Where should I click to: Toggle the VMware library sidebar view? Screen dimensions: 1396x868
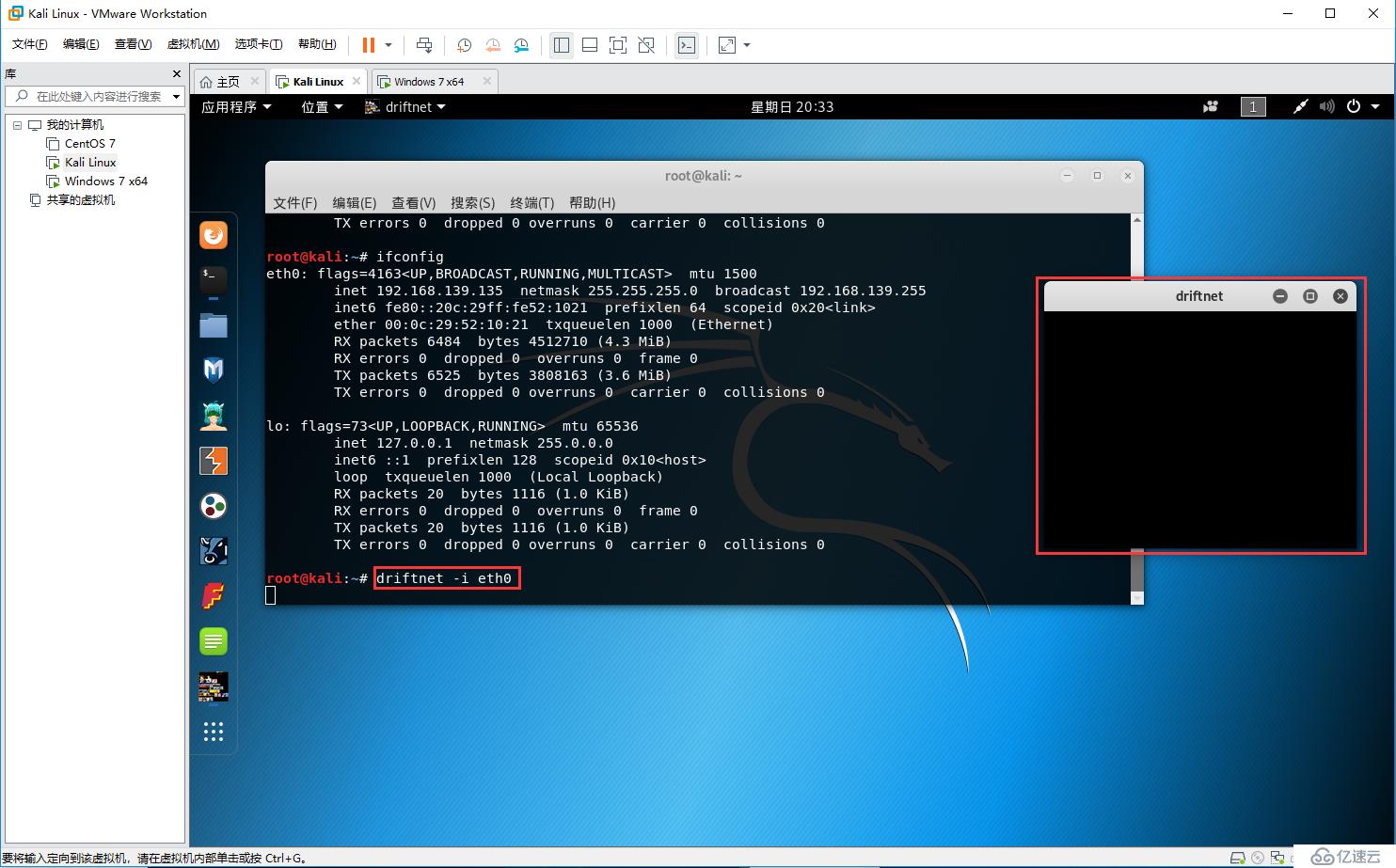(562, 44)
